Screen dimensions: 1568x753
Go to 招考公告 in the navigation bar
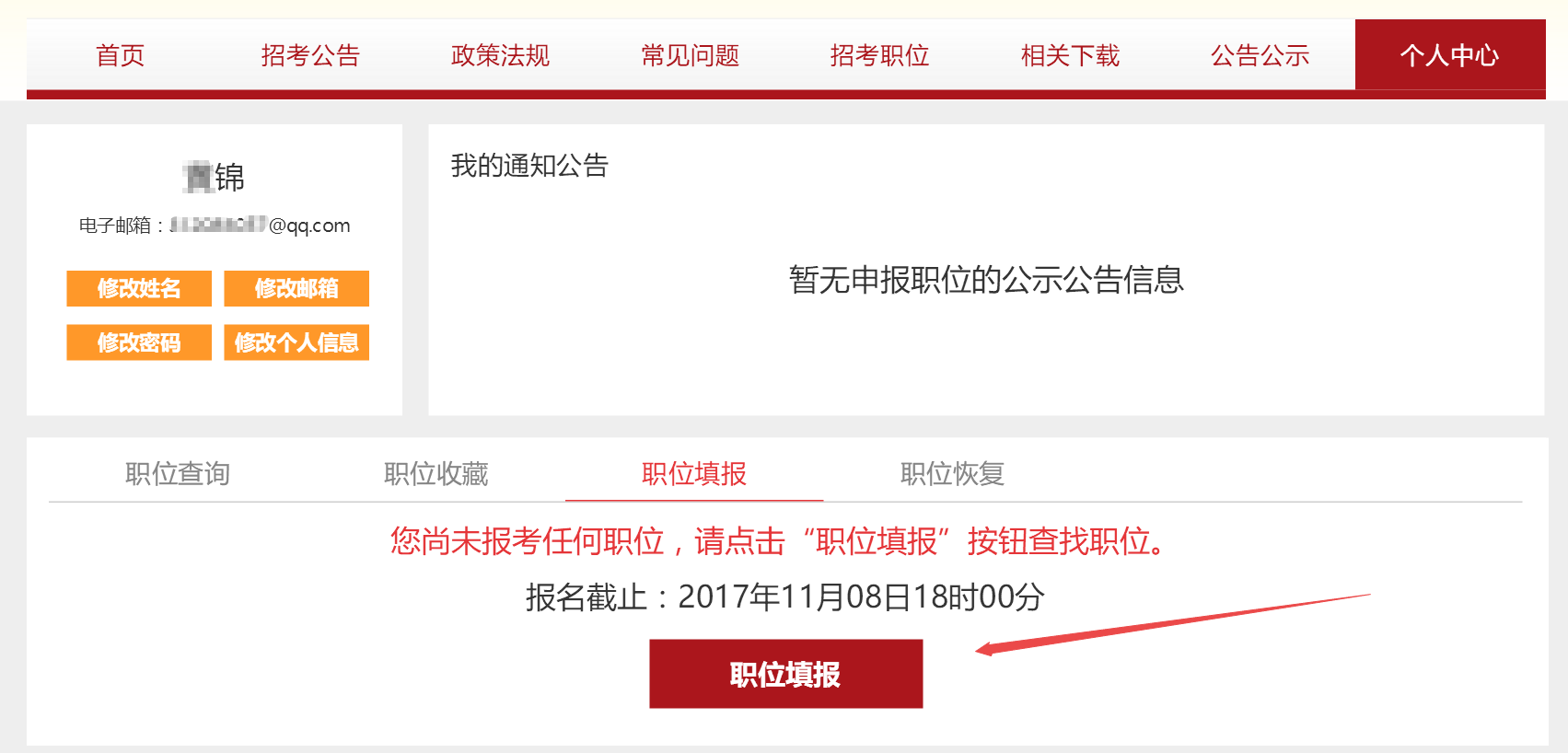310,55
